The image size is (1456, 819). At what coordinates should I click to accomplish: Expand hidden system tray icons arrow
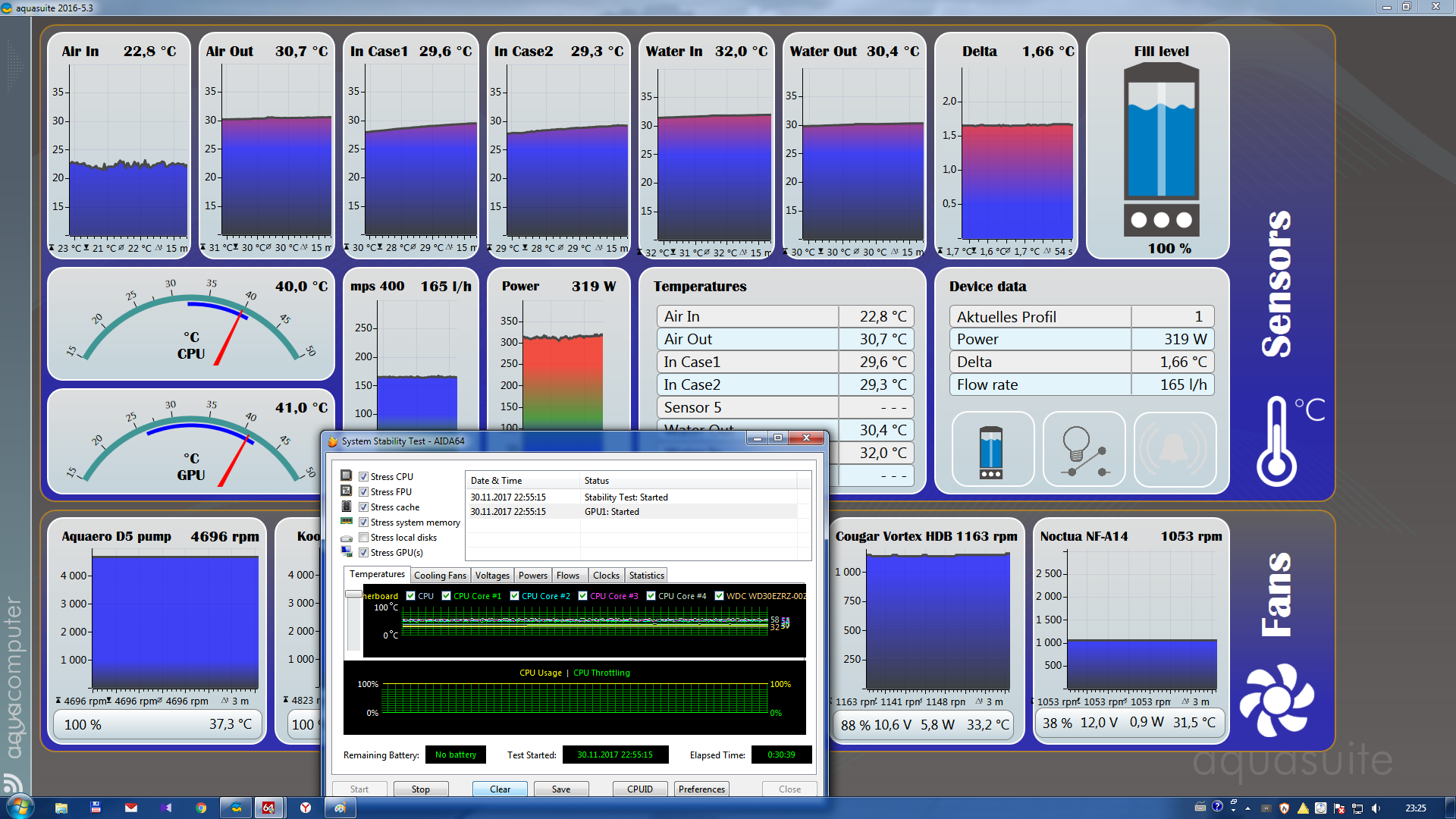1247,808
